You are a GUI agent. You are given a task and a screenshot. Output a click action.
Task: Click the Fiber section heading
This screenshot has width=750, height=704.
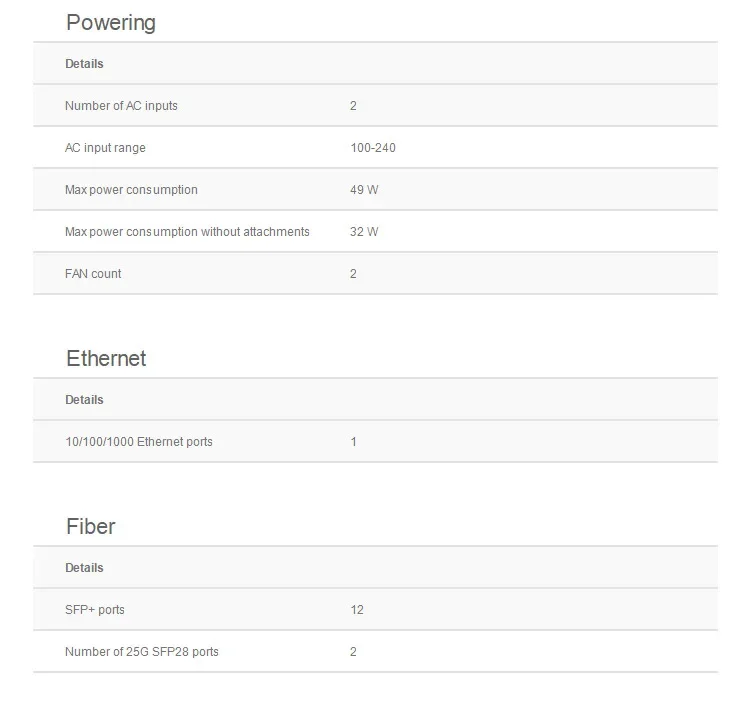tap(90, 526)
